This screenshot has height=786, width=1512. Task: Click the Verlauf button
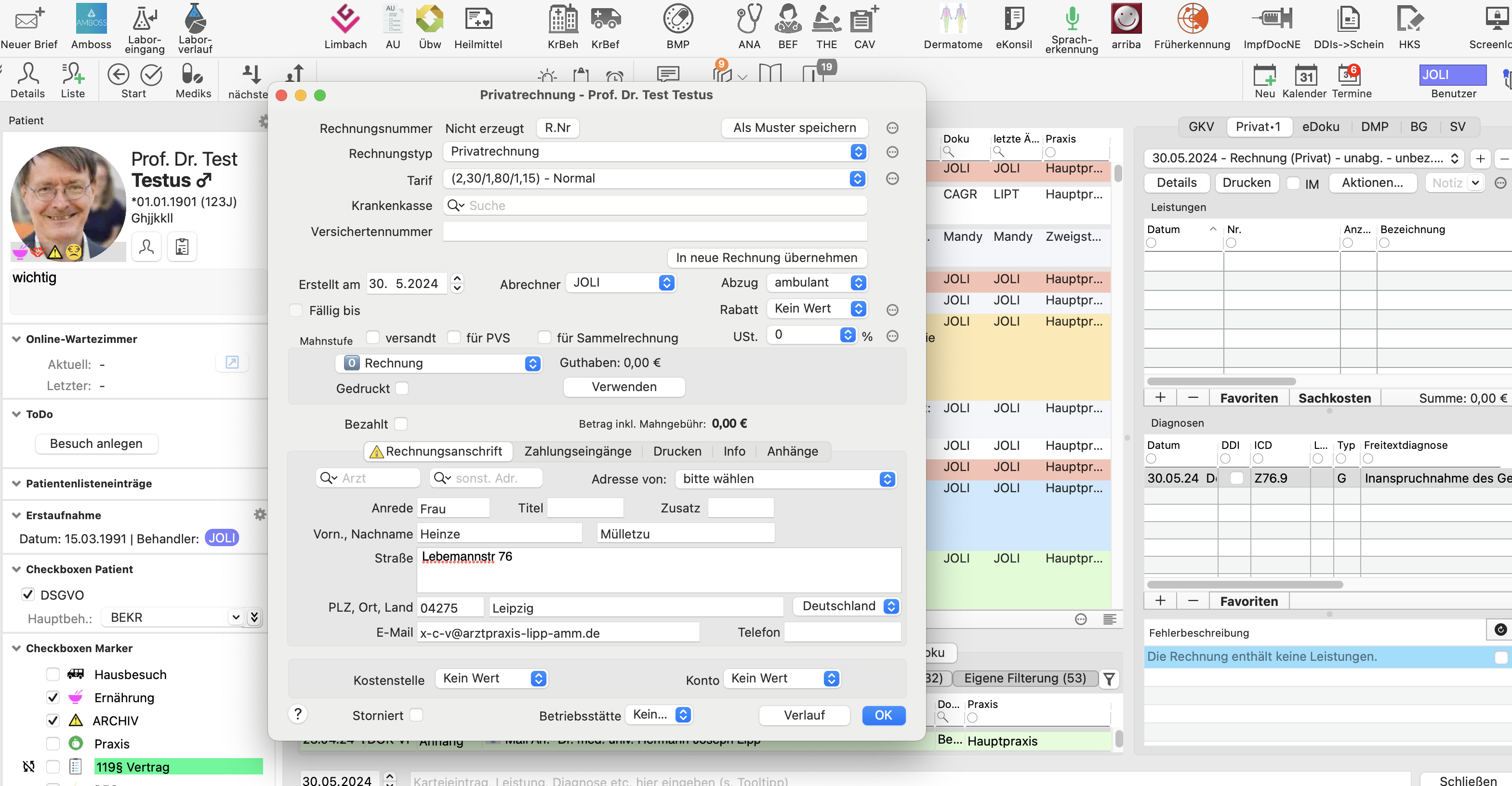coord(804,716)
